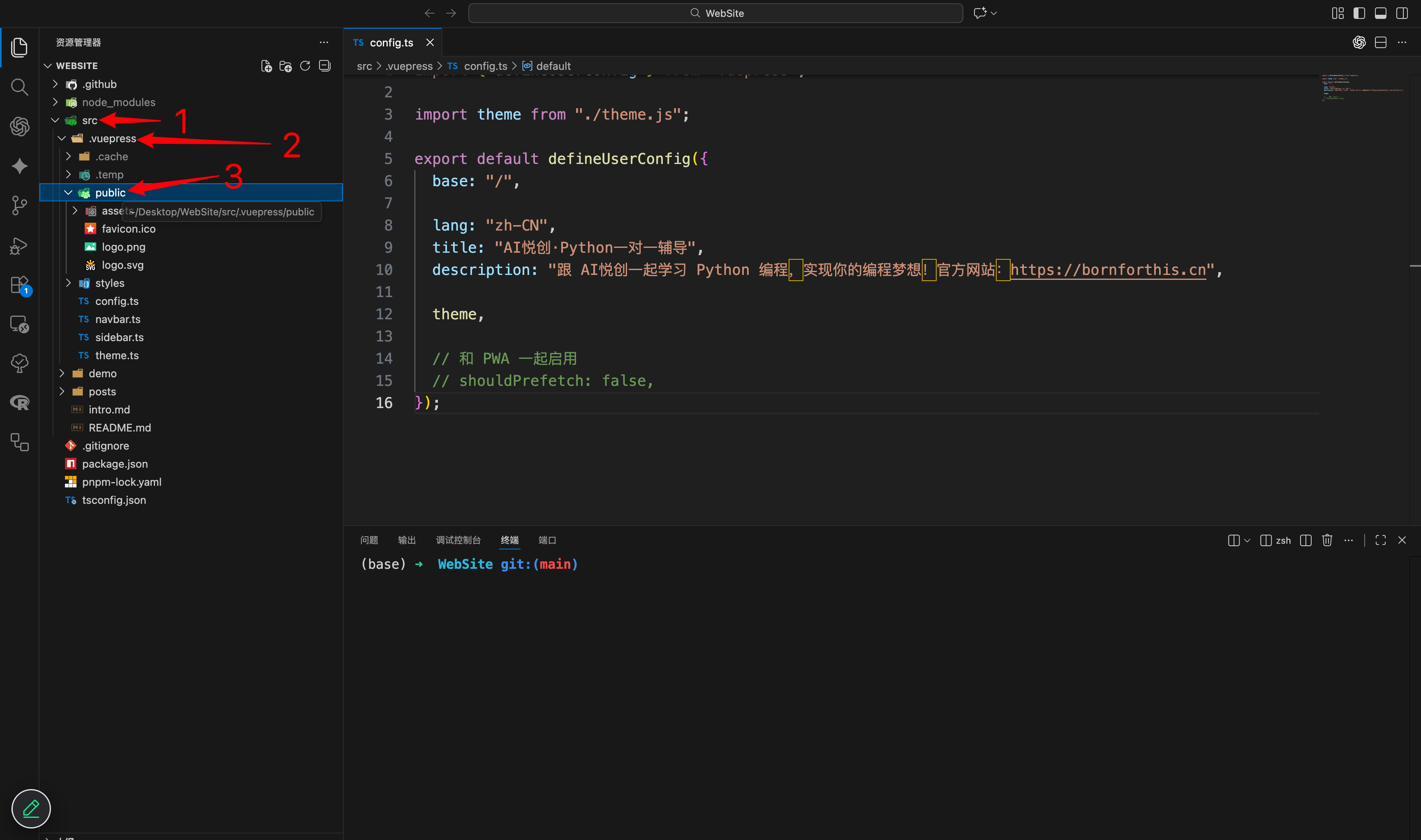Expand the node_modules folder

pyautogui.click(x=55, y=102)
